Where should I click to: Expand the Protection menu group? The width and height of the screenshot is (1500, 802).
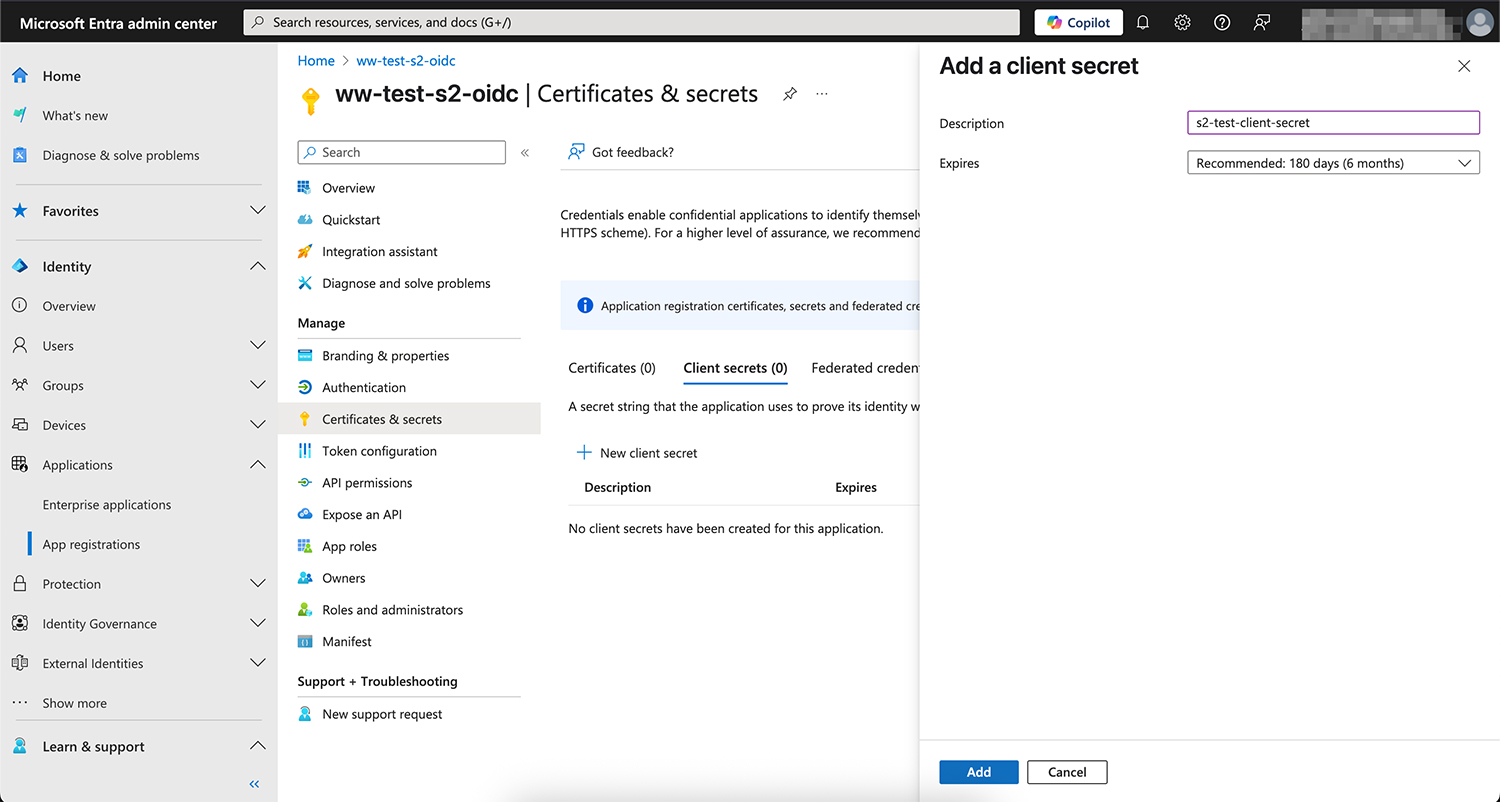point(257,584)
